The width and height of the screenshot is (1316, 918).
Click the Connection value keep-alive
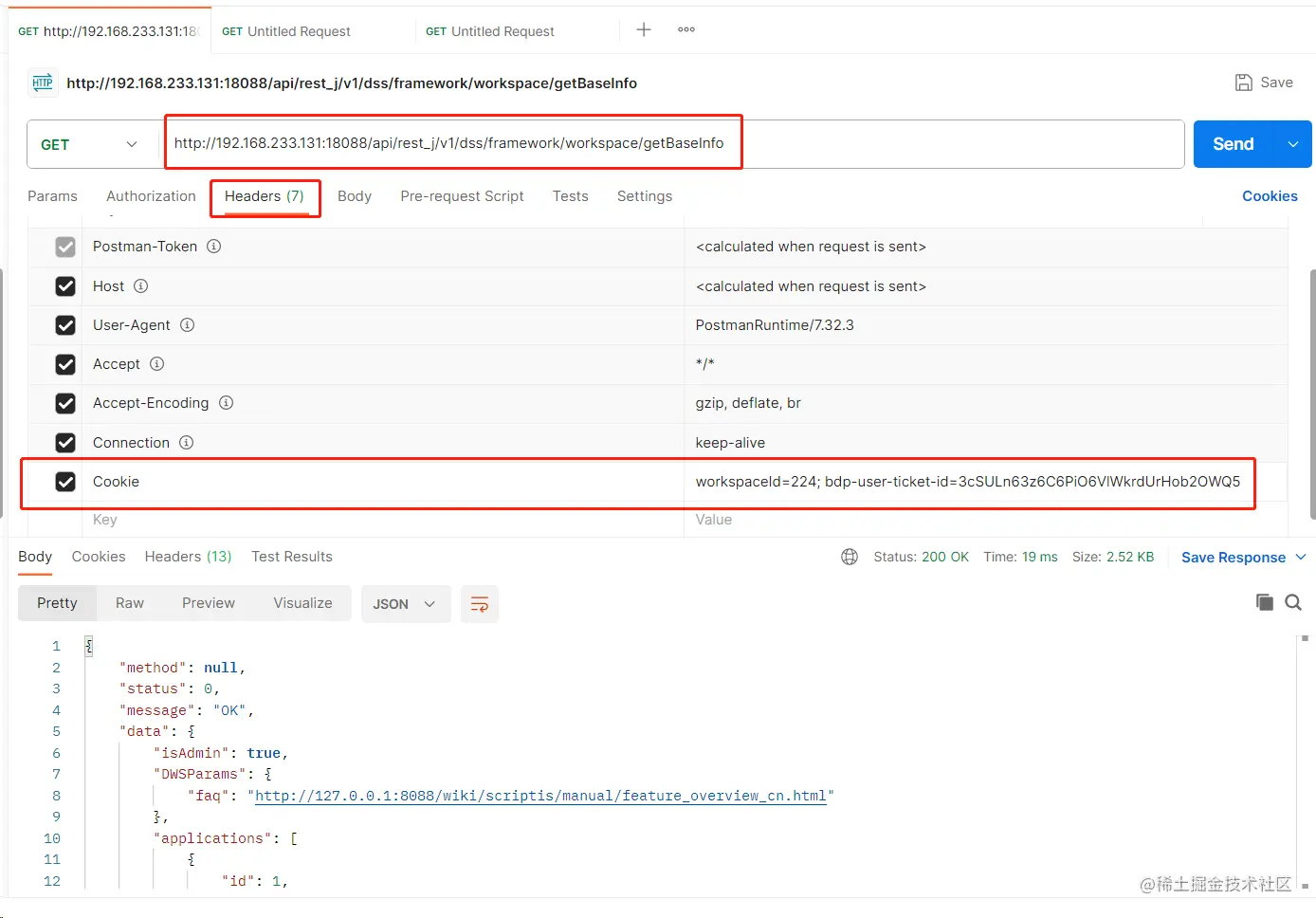tap(730, 443)
